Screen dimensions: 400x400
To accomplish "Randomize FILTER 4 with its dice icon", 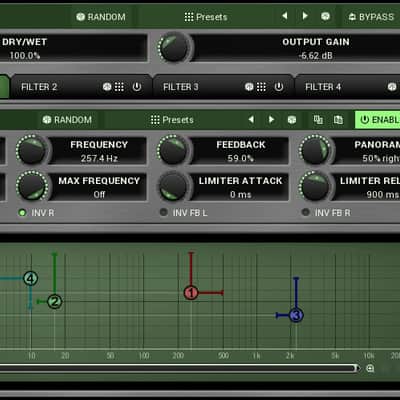I will tap(392, 87).
